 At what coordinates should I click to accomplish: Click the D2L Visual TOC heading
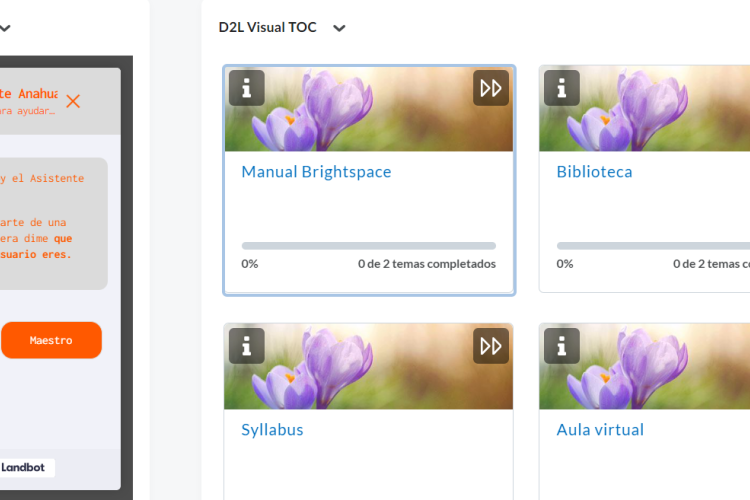coord(267,28)
